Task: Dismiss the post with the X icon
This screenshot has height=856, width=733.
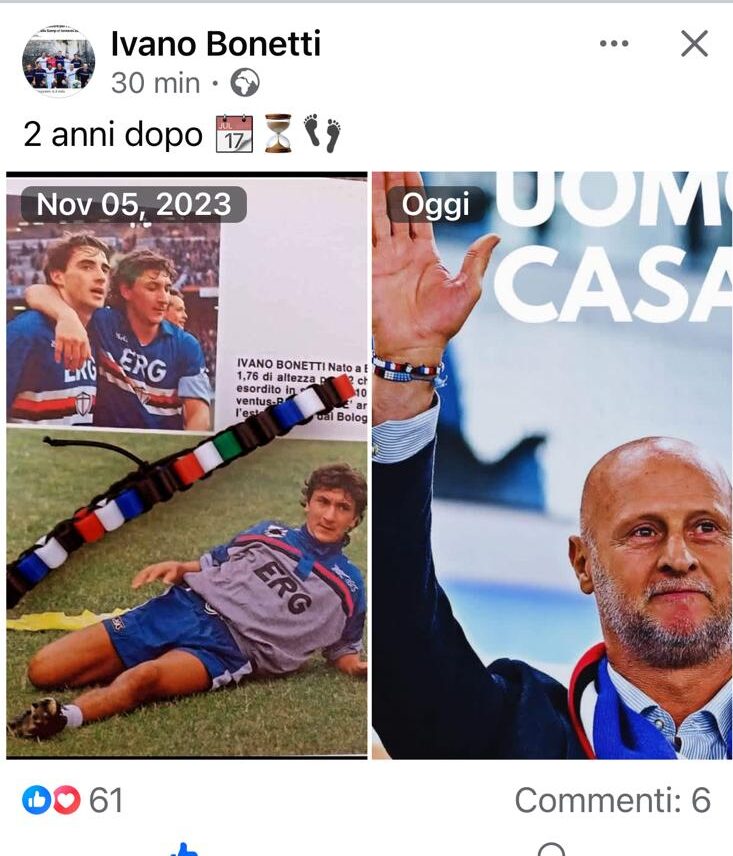Action: click(x=694, y=44)
